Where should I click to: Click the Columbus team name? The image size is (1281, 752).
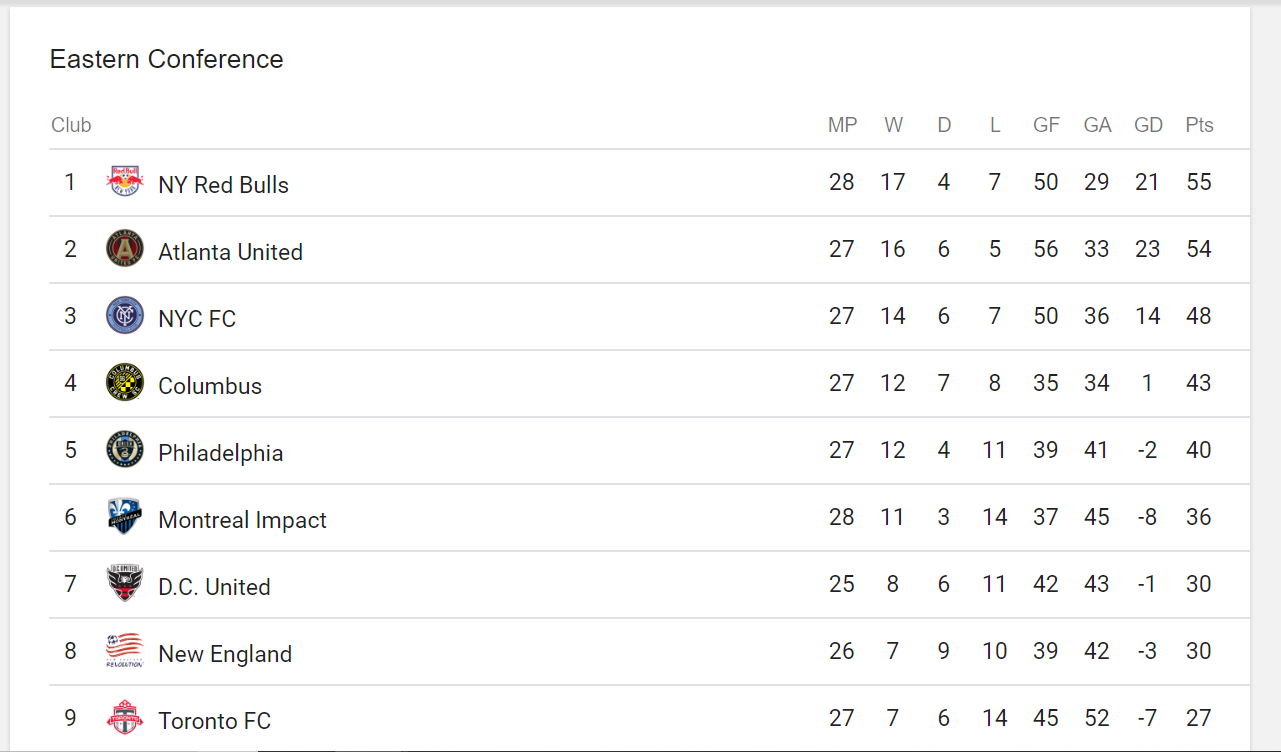pos(210,386)
